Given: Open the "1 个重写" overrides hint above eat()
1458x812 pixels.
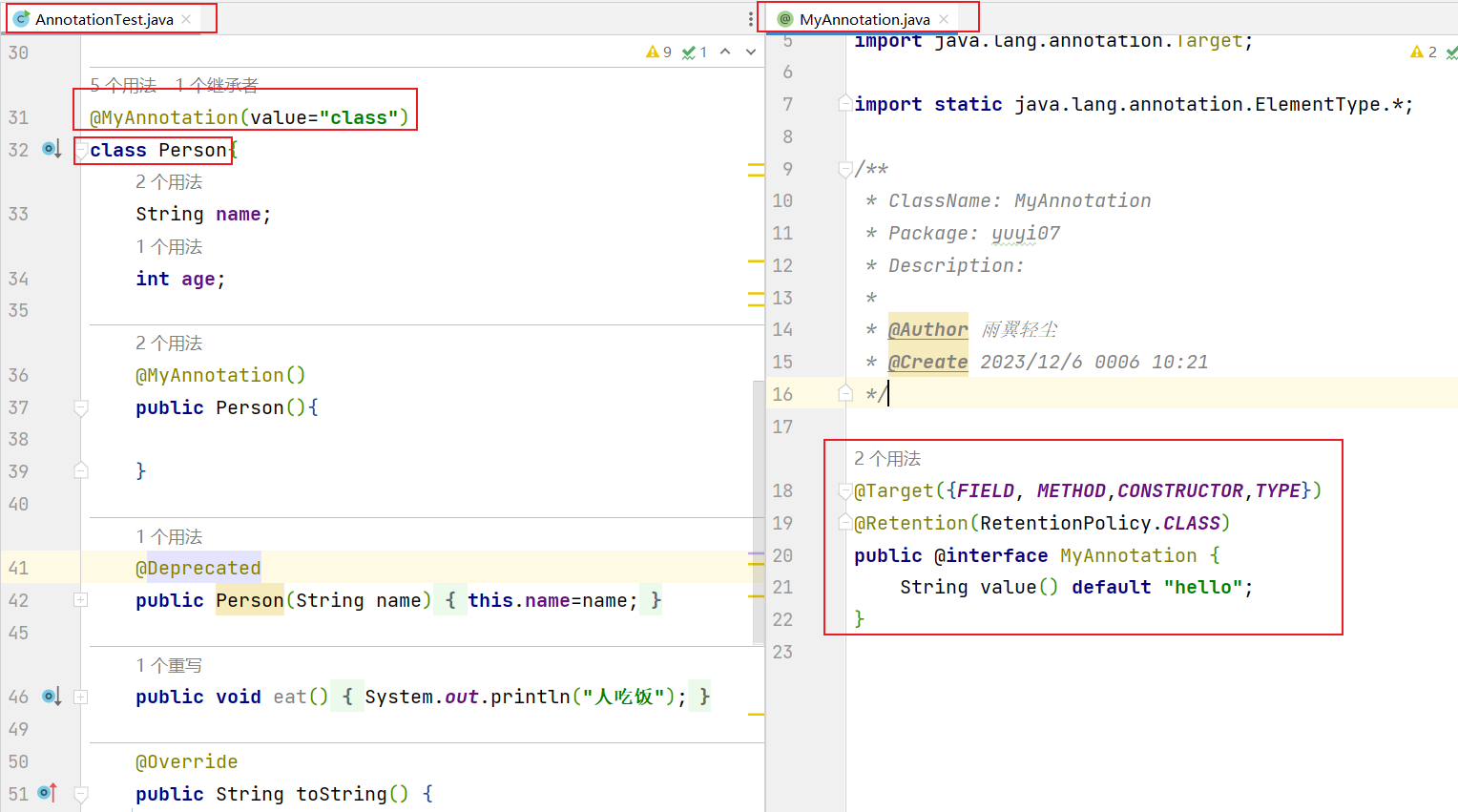Looking at the screenshot, I should [169, 665].
